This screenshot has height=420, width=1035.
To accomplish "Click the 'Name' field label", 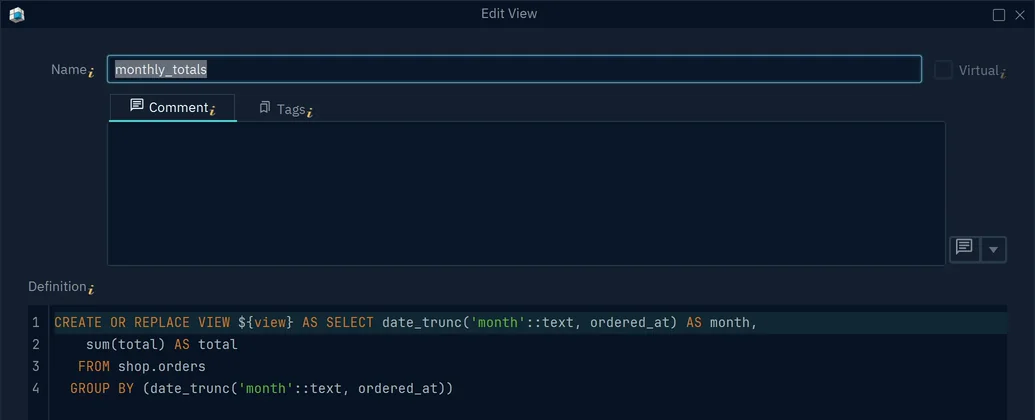I will 69,69.
